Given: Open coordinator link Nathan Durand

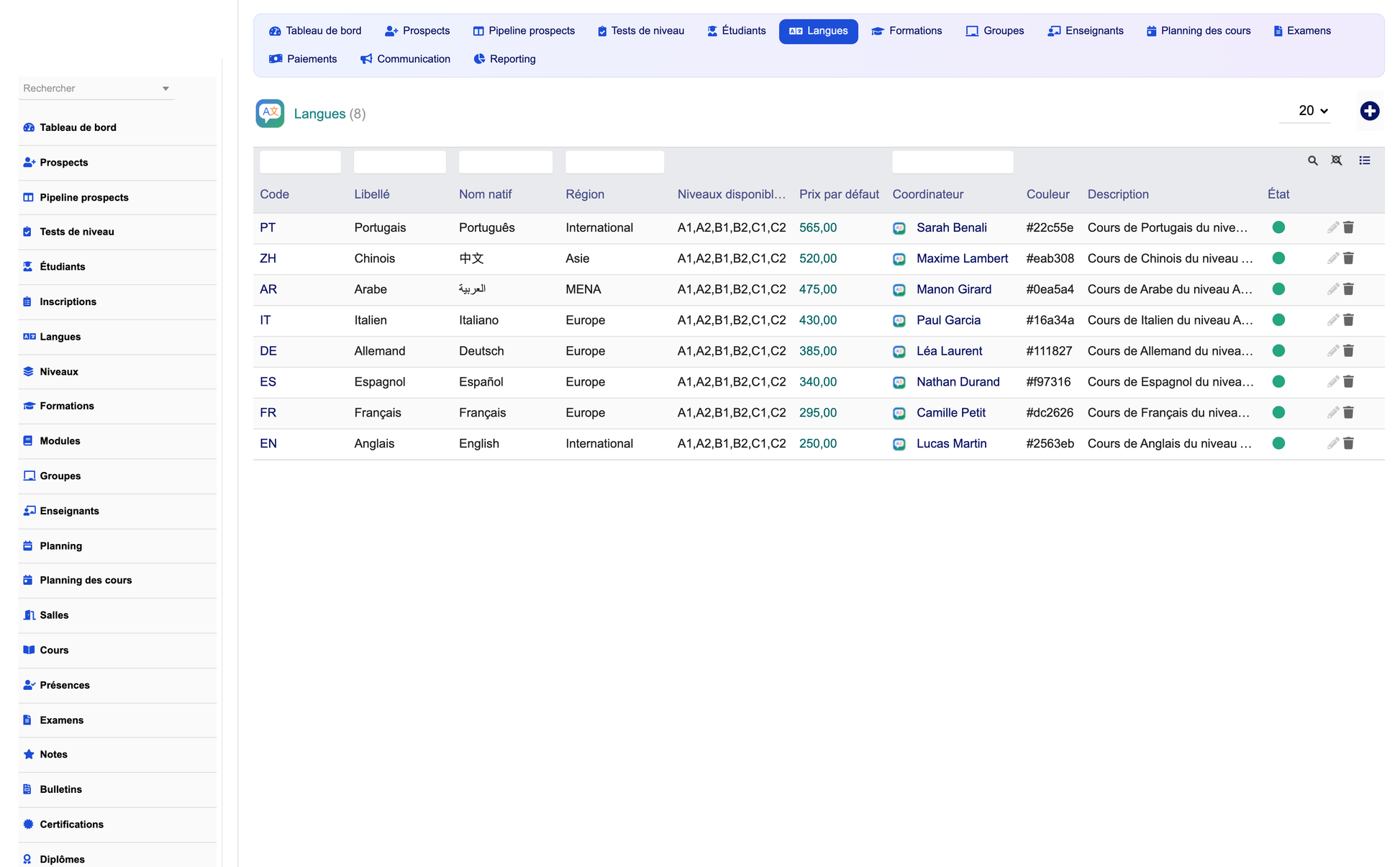Looking at the screenshot, I should [x=958, y=382].
